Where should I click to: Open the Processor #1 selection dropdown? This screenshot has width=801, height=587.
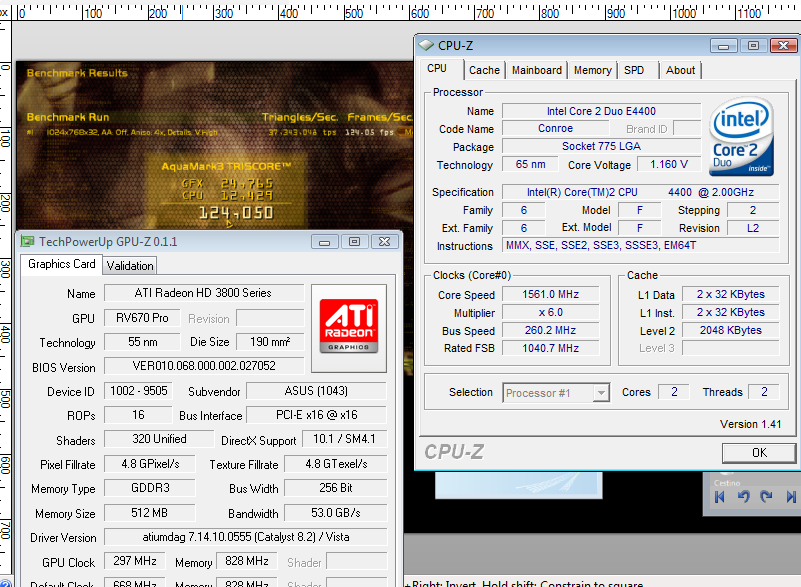pos(556,393)
